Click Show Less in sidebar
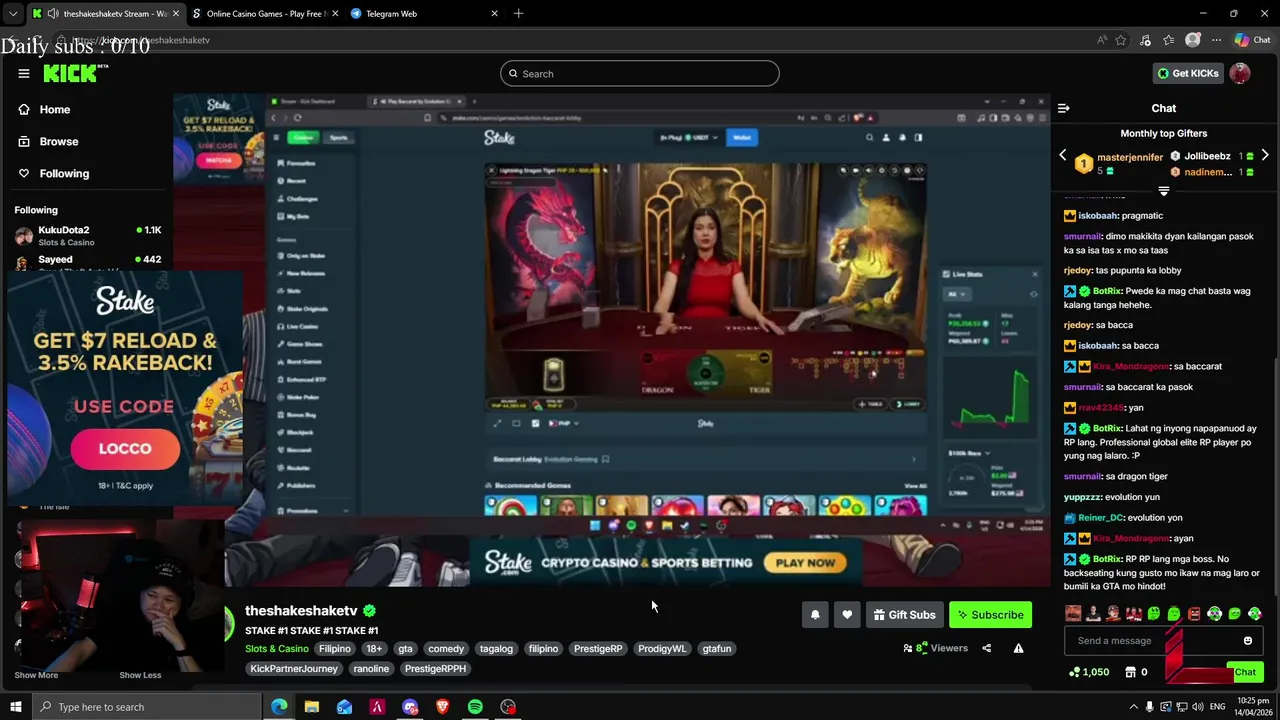Screen dimensions: 1280x720 point(140,675)
